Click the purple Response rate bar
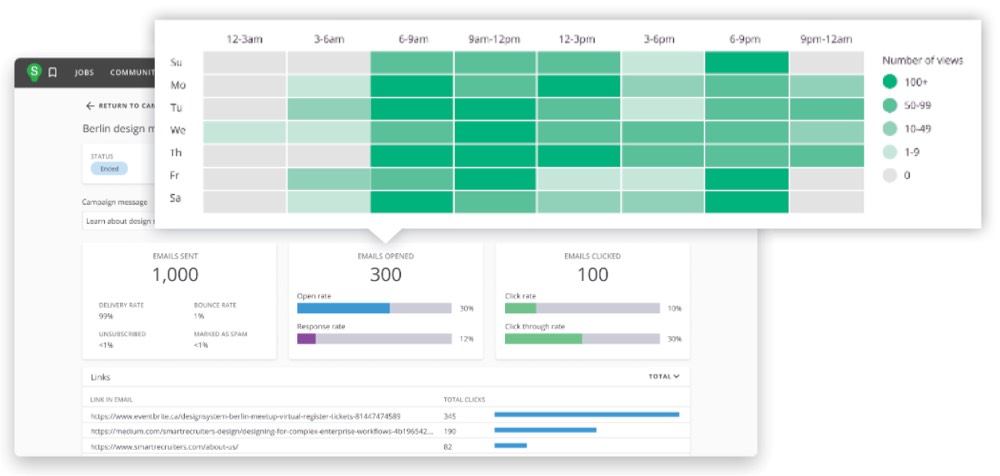This screenshot has width=1000, height=476. pyautogui.click(x=306, y=339)
